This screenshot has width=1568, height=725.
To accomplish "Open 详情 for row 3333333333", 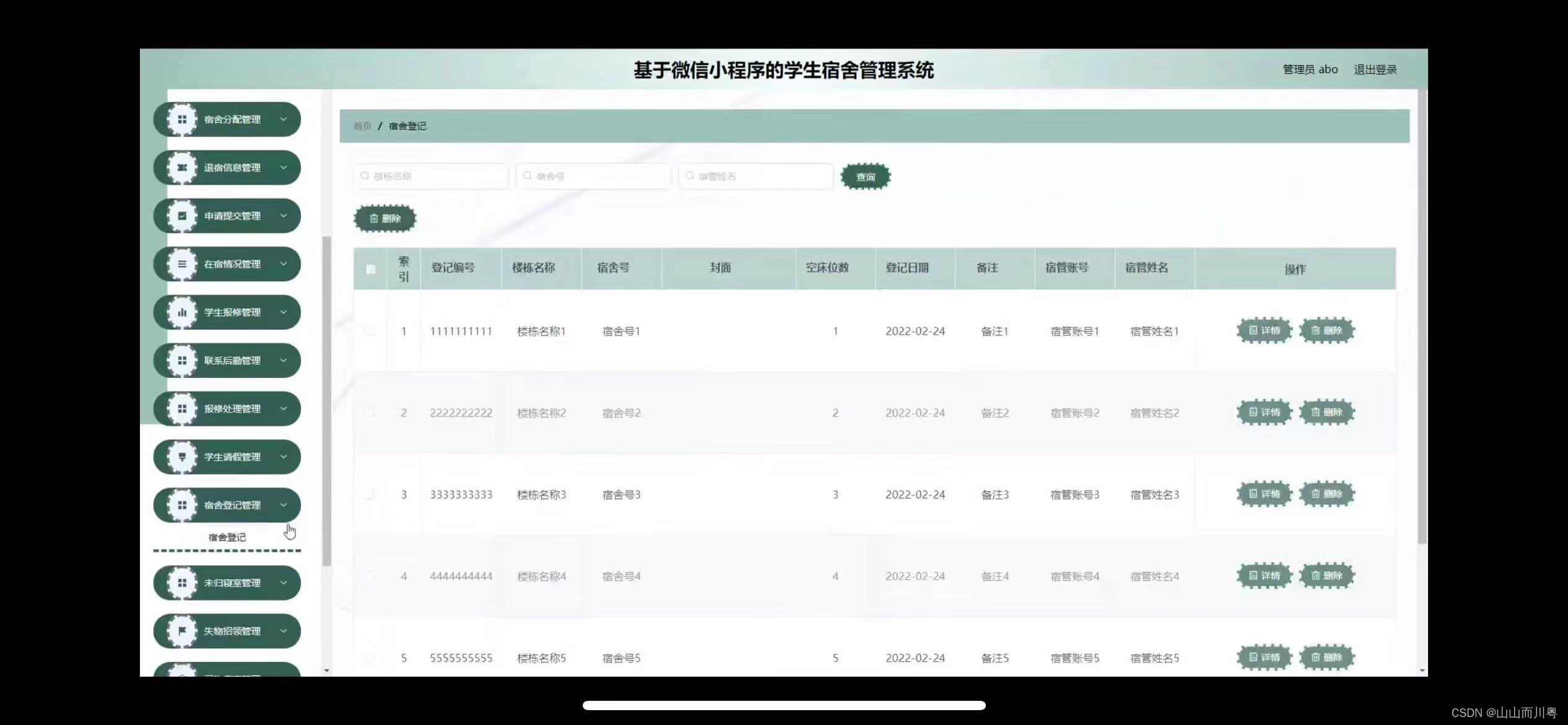I will 1265,494.
